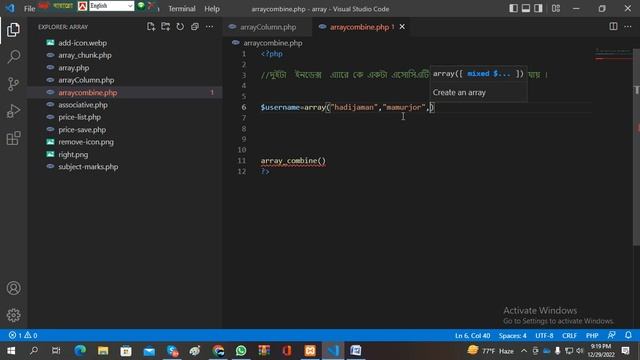Open Explorer more actions ellipsis
This screenshot has height=360, width=640.
point(209,27)
